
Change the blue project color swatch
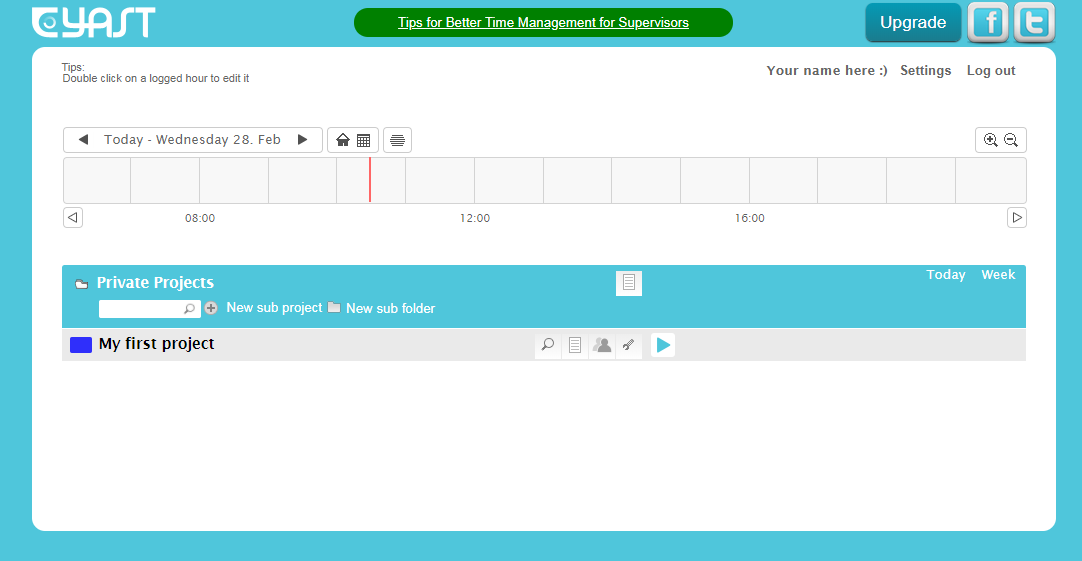[81, 345]
